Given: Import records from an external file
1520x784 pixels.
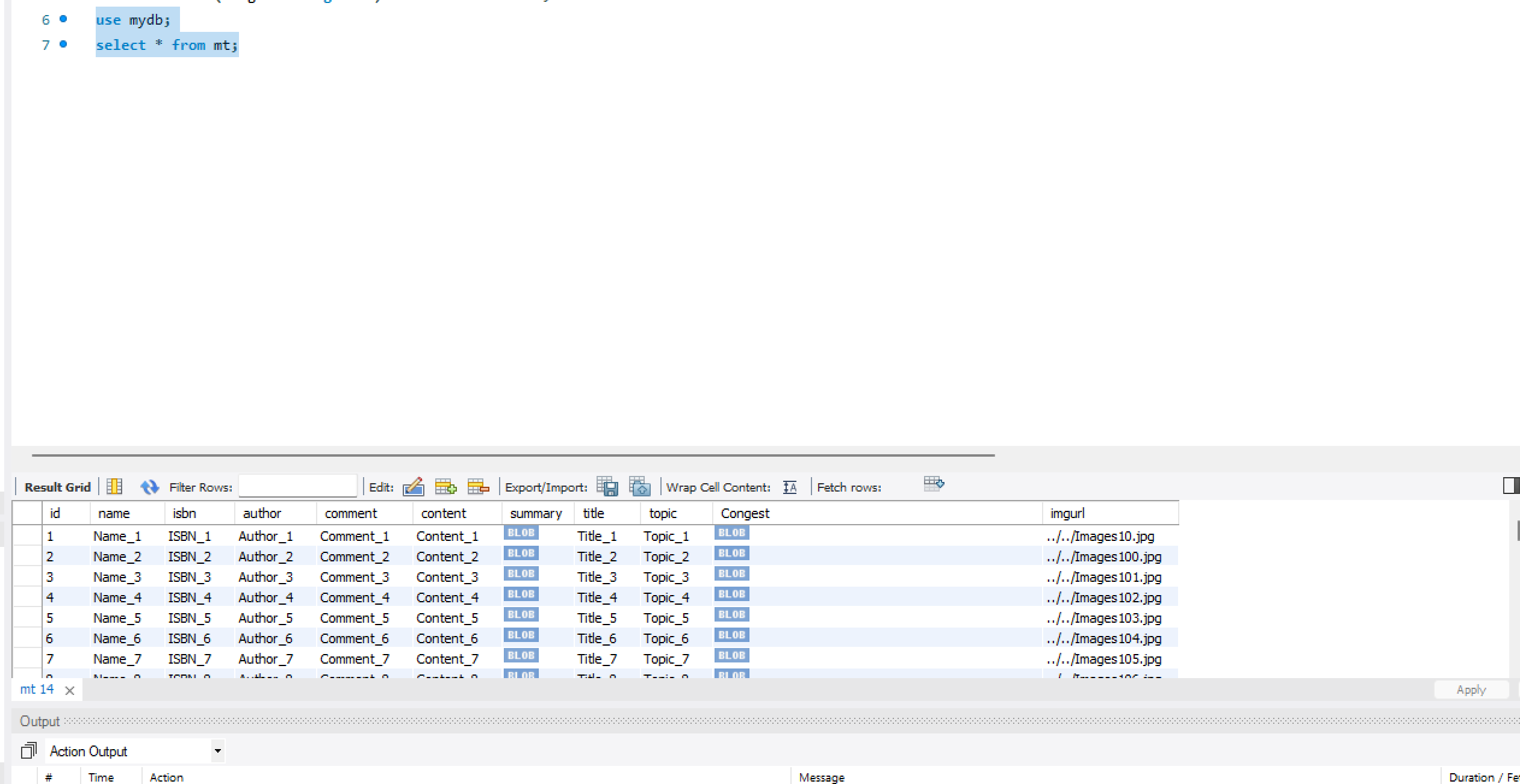Looking at the screenshot, I should 639,486.
